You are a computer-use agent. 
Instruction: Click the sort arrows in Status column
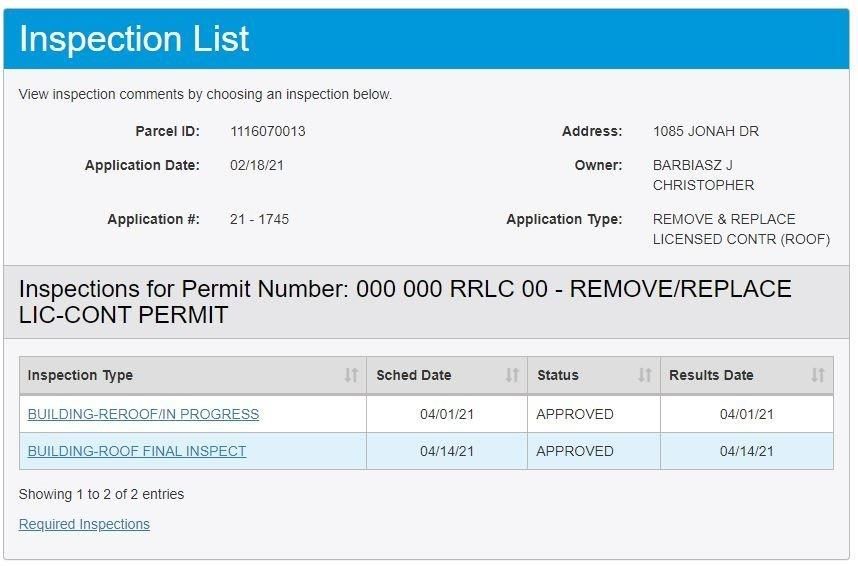point(645,375)
